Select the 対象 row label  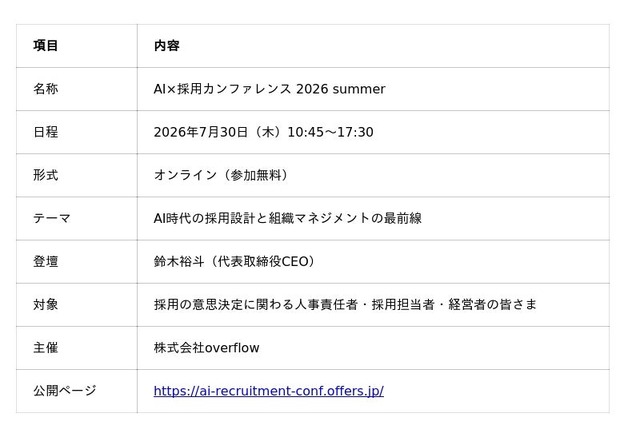tap(45, 304)
